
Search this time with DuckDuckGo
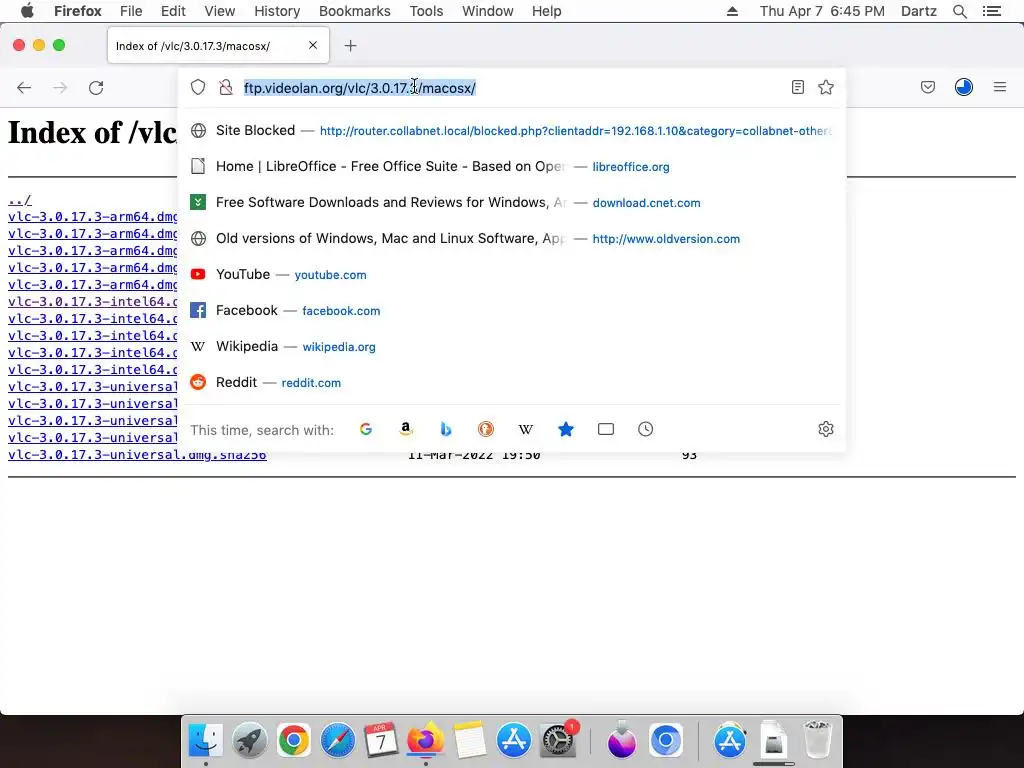coord(486,429)
